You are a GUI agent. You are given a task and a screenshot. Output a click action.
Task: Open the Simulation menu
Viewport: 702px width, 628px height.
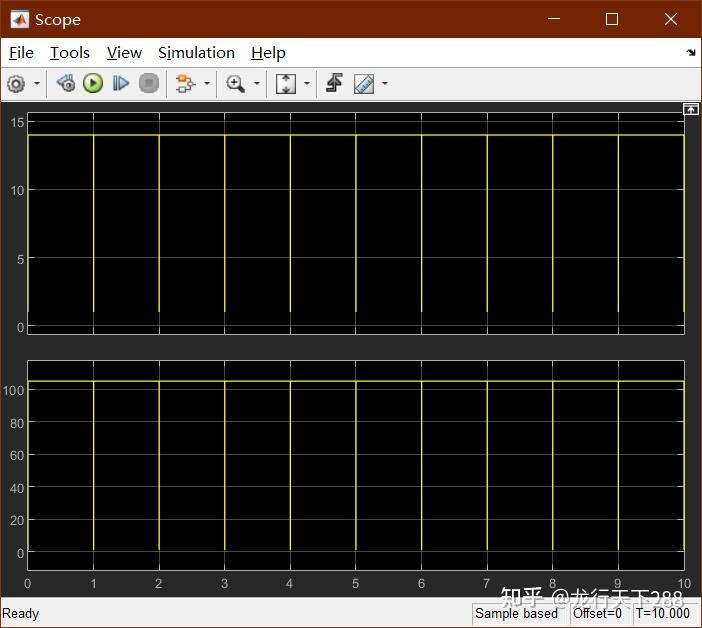[x=197, y=53]
